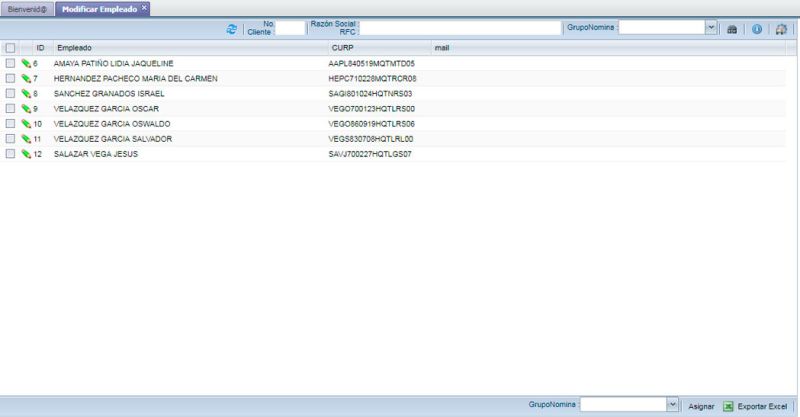The image size is (800, 417).
Task: Click the print icon at far right of toolbar
Action: [x=782, y=29]
